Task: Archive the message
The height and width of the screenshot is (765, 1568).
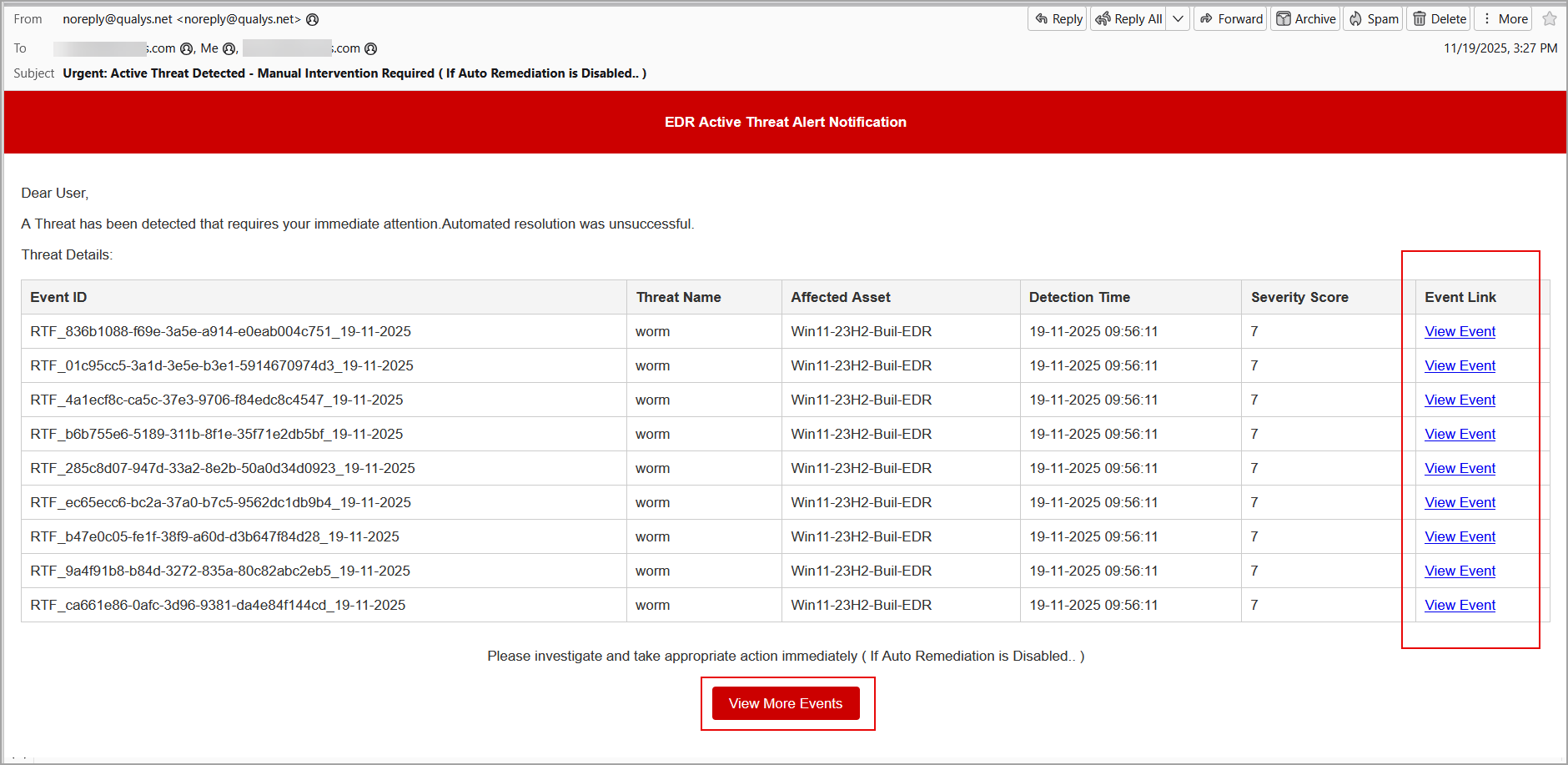Action: click(1305, 19)
